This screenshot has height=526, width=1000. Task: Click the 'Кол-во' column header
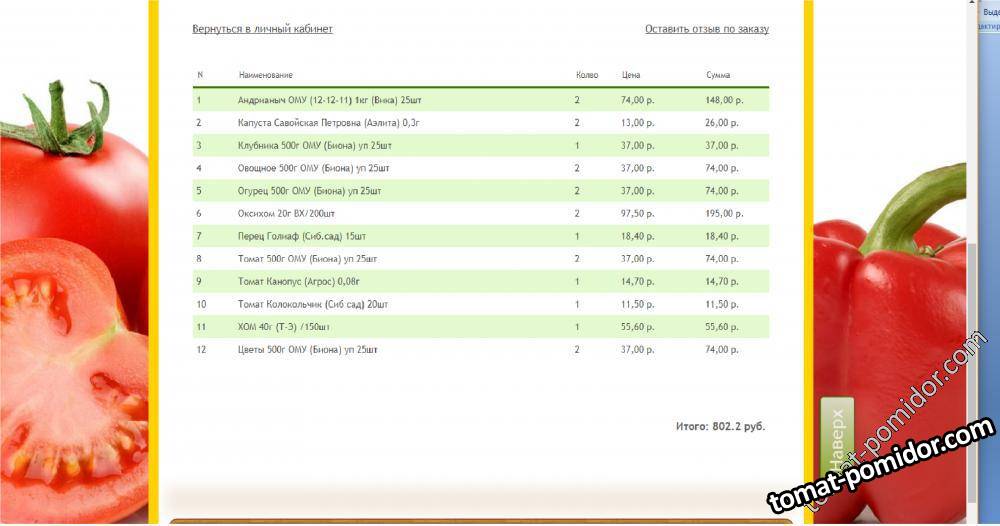tap(587, 75)
